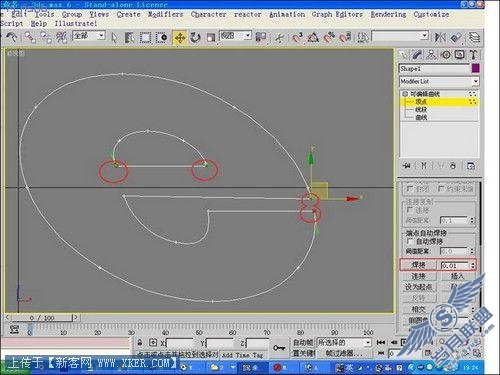Open Select by Name dialog icon
The height and width of the screenshot is (375, 500).
[x=129, y=37]
